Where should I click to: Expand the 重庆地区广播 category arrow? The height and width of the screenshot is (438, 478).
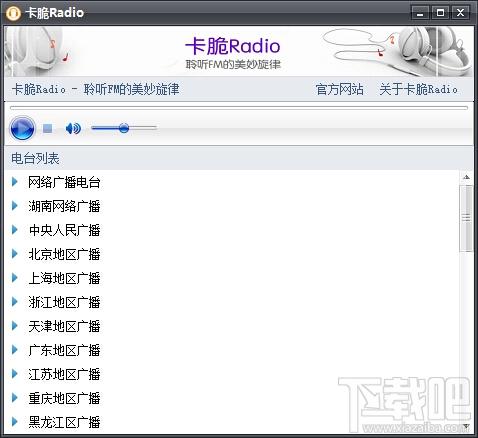tap(15, 398)
